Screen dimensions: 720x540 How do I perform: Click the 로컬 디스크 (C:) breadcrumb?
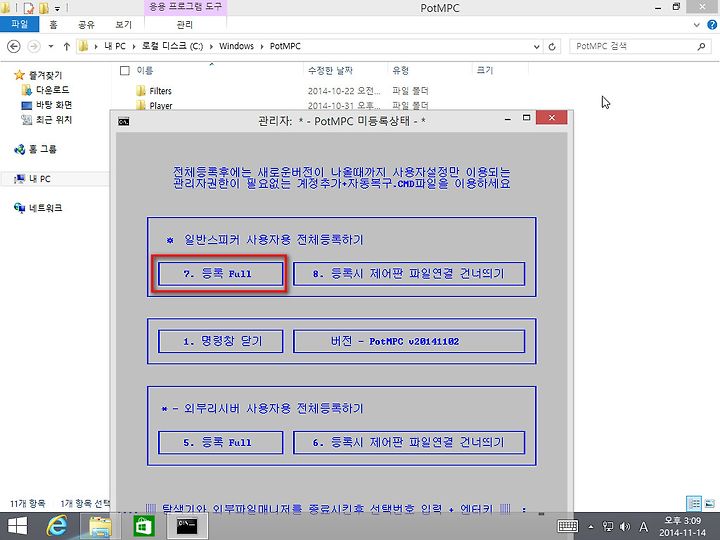pos(172,46)
